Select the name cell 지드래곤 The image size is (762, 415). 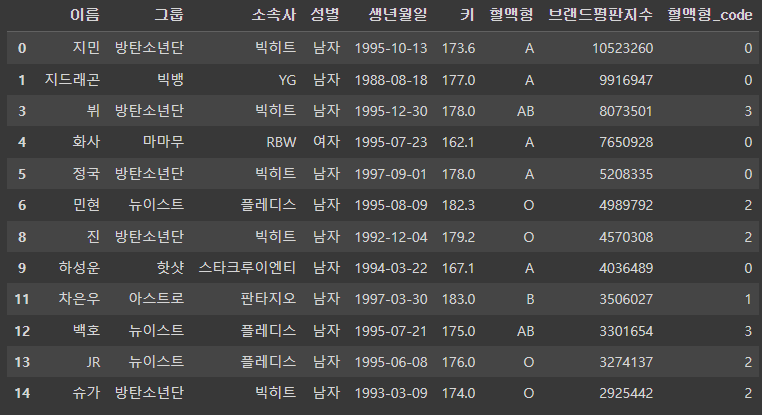[72, 79]
